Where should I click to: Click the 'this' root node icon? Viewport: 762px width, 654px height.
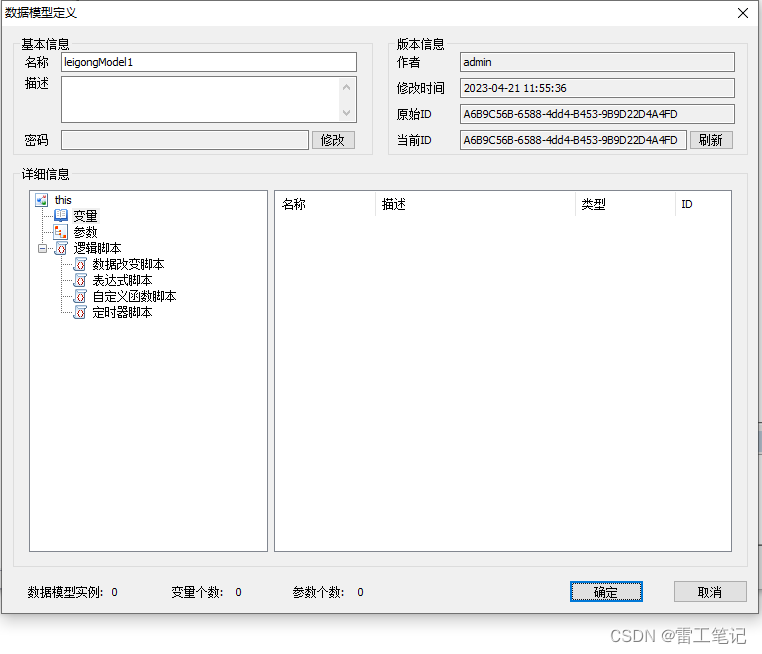(x=42, y=200)
